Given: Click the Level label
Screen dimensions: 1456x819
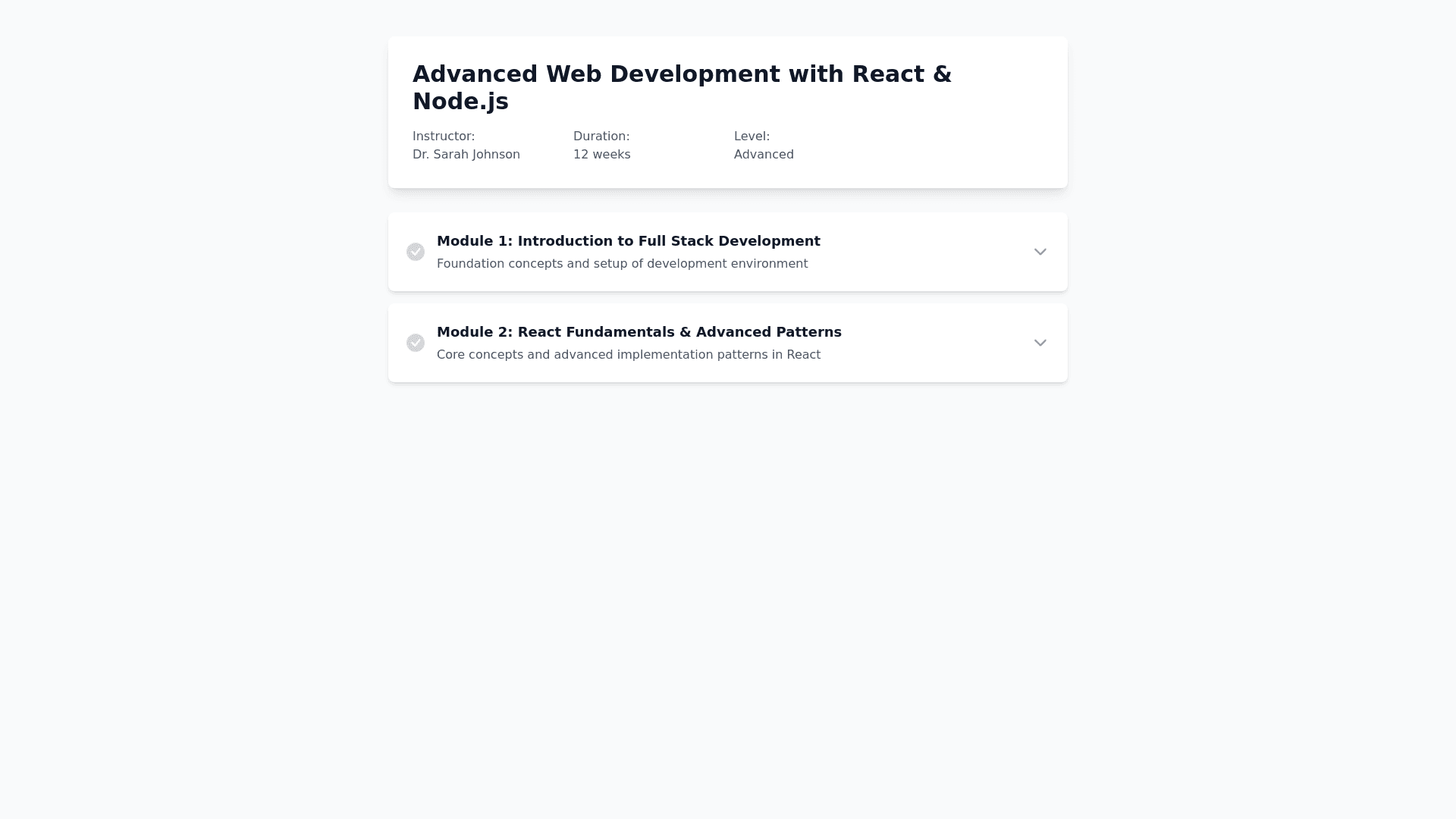Looking at the screenshot, I should tap(752, 136).
